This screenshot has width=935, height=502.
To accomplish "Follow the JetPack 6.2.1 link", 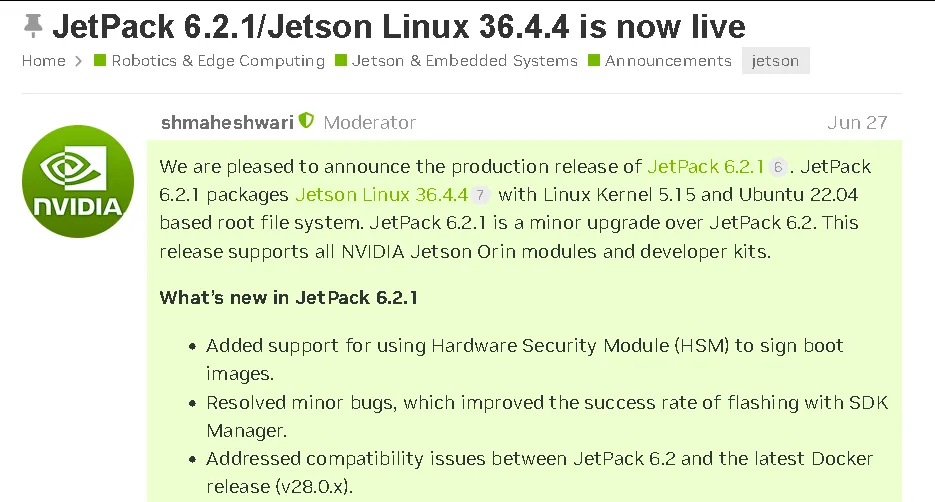I will 705,166.
